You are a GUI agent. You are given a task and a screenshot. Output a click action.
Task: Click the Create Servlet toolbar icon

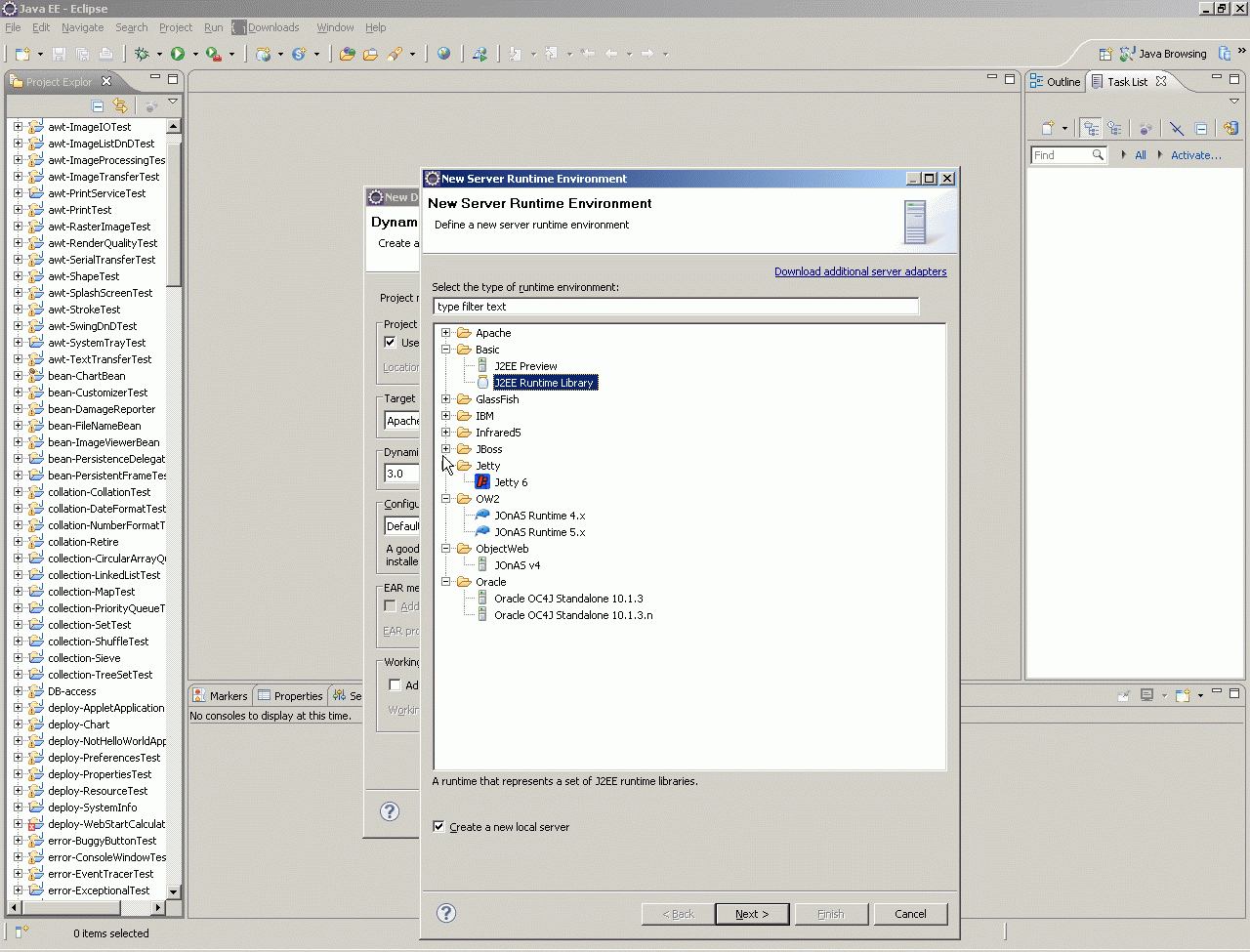point(299,54)
